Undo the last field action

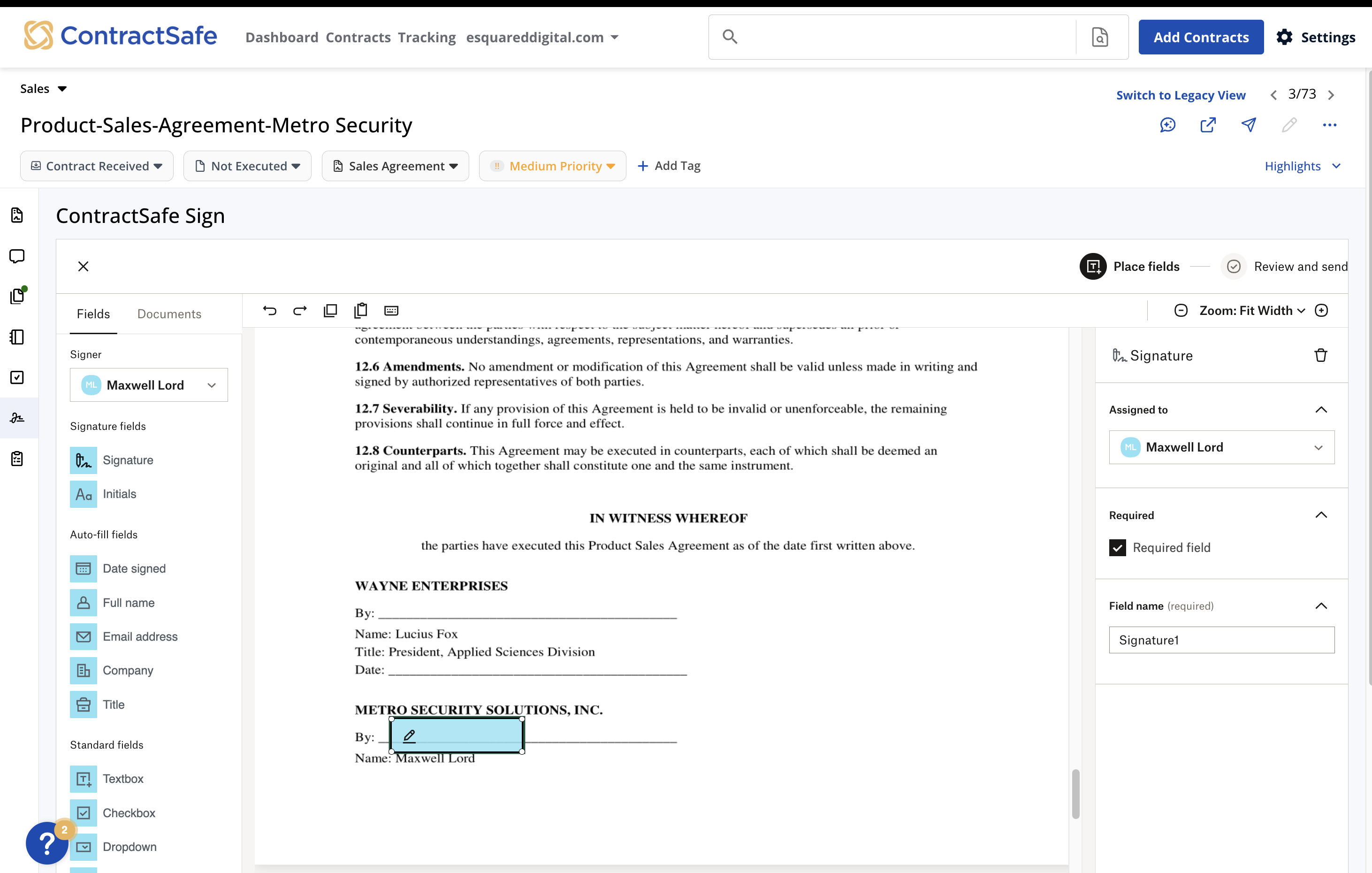(269, 311)
